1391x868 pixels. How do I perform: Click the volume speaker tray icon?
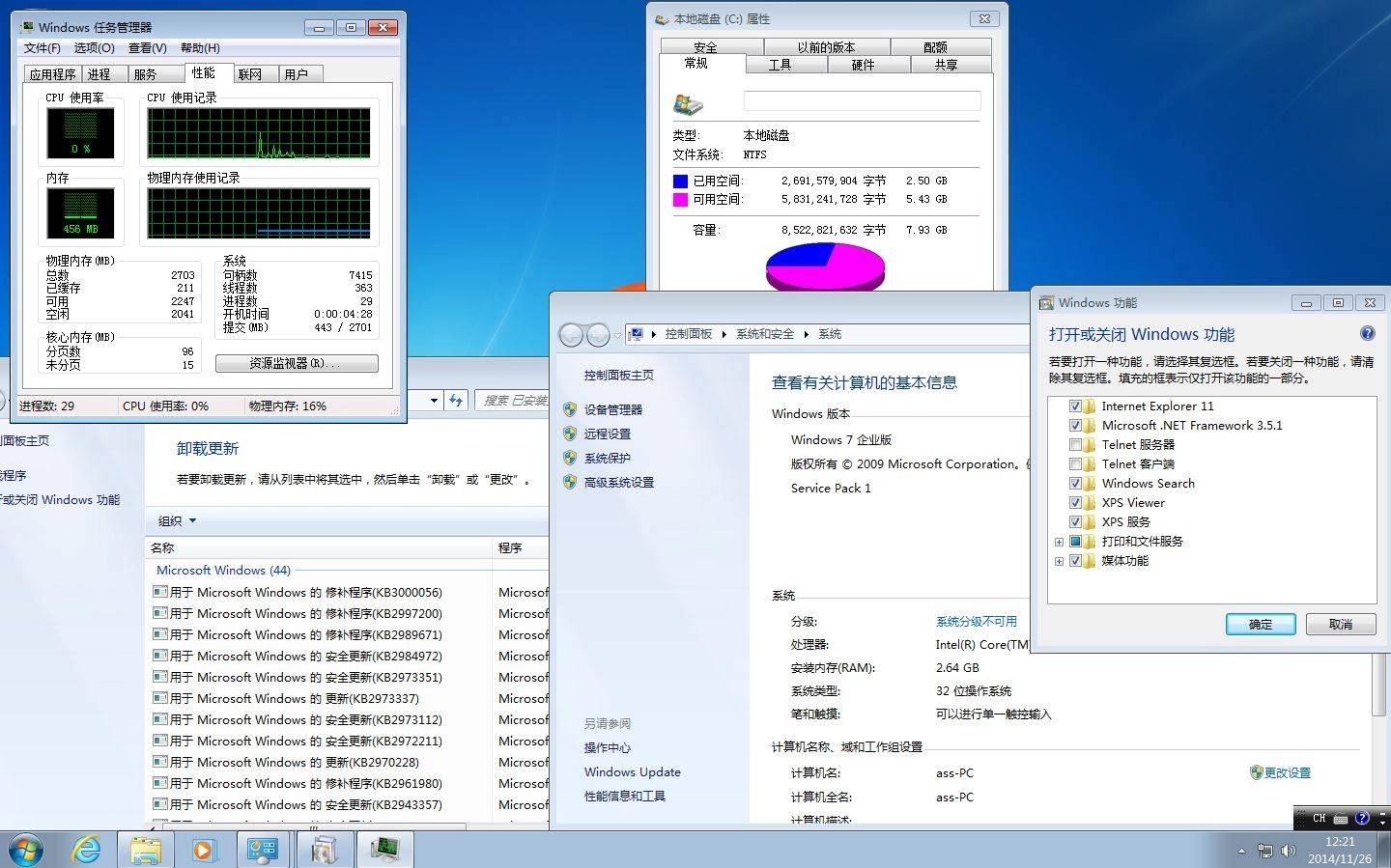pyautogui.click(x=1288, y=851)
